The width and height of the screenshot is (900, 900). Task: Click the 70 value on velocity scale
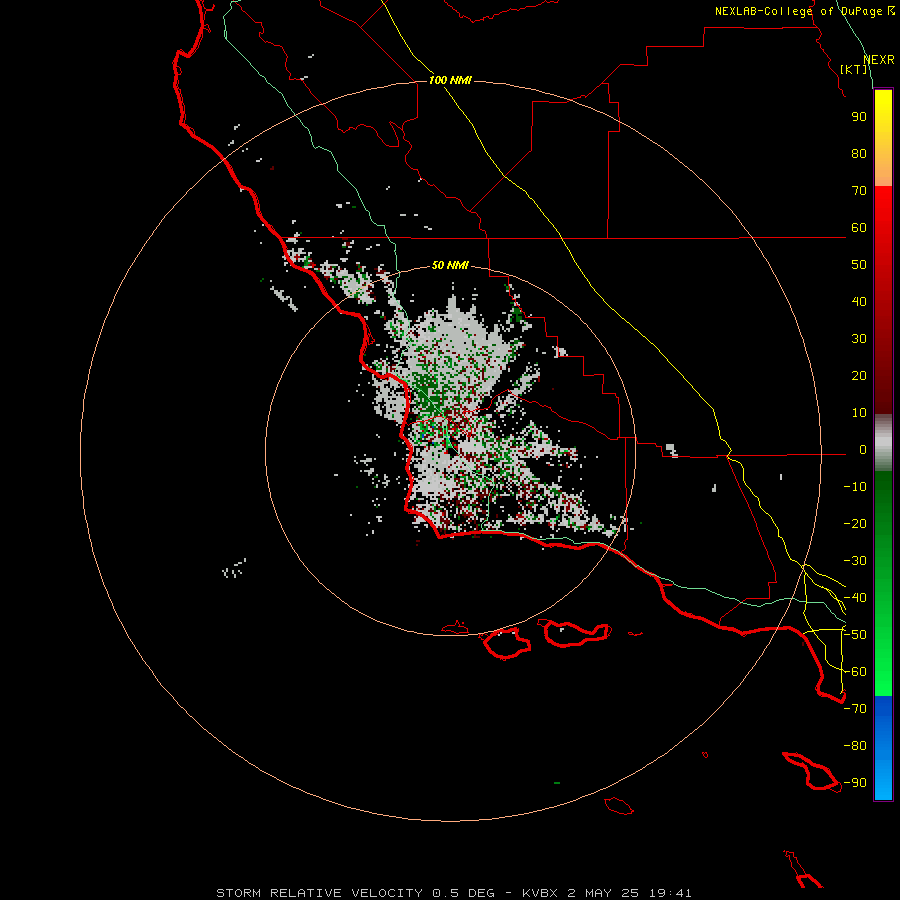coord(859,191)
